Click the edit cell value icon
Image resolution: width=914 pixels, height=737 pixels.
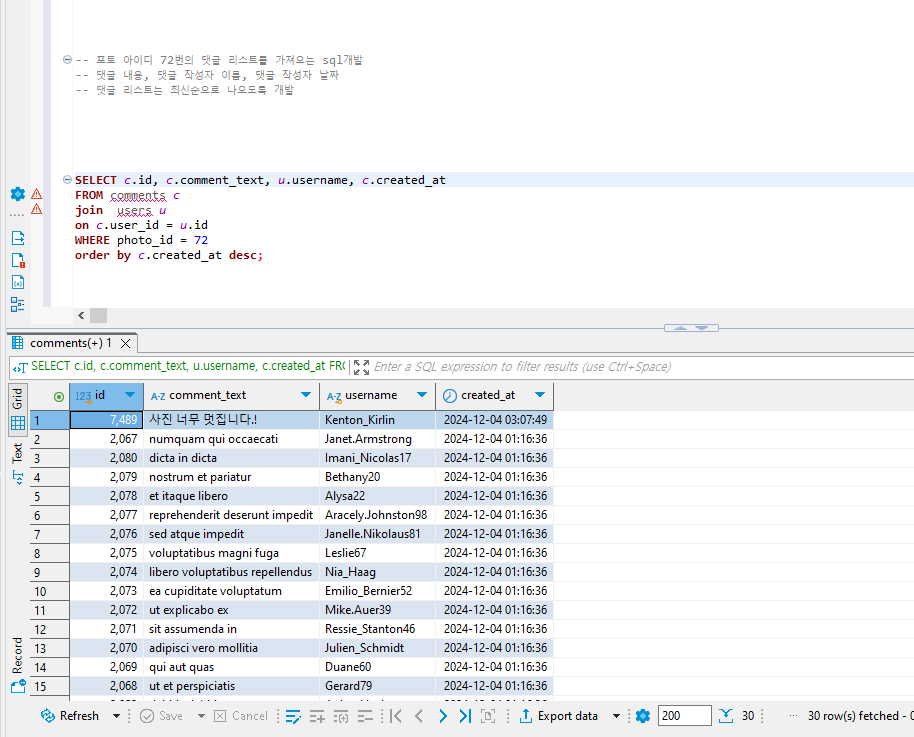coord(293,716)
